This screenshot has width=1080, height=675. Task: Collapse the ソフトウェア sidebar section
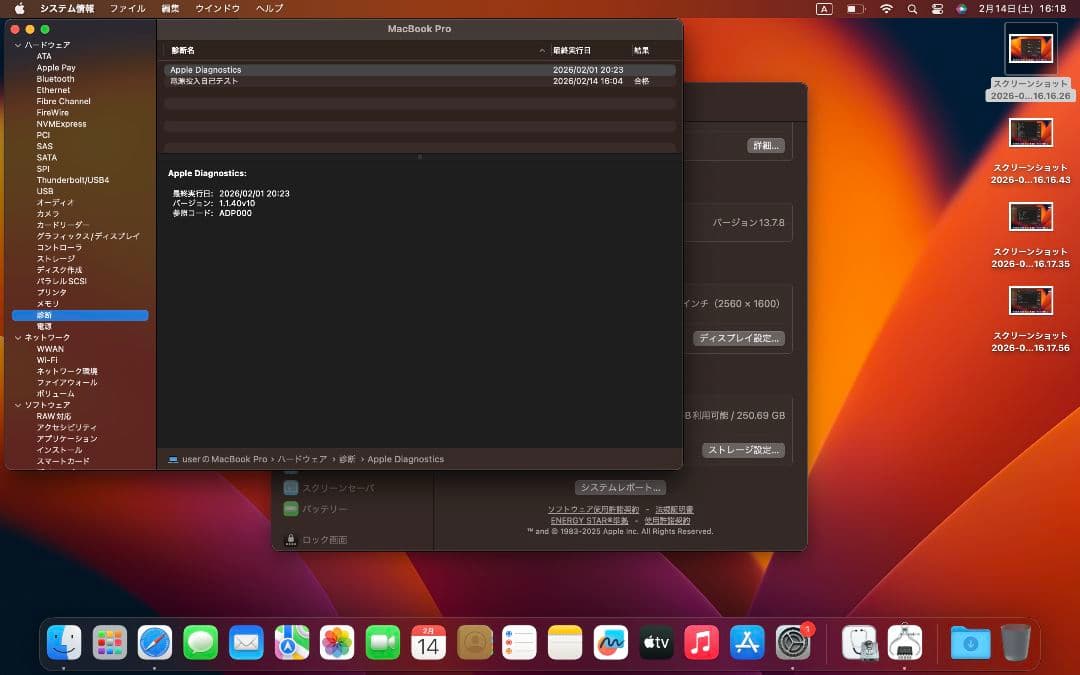click(x=16, y=404)
